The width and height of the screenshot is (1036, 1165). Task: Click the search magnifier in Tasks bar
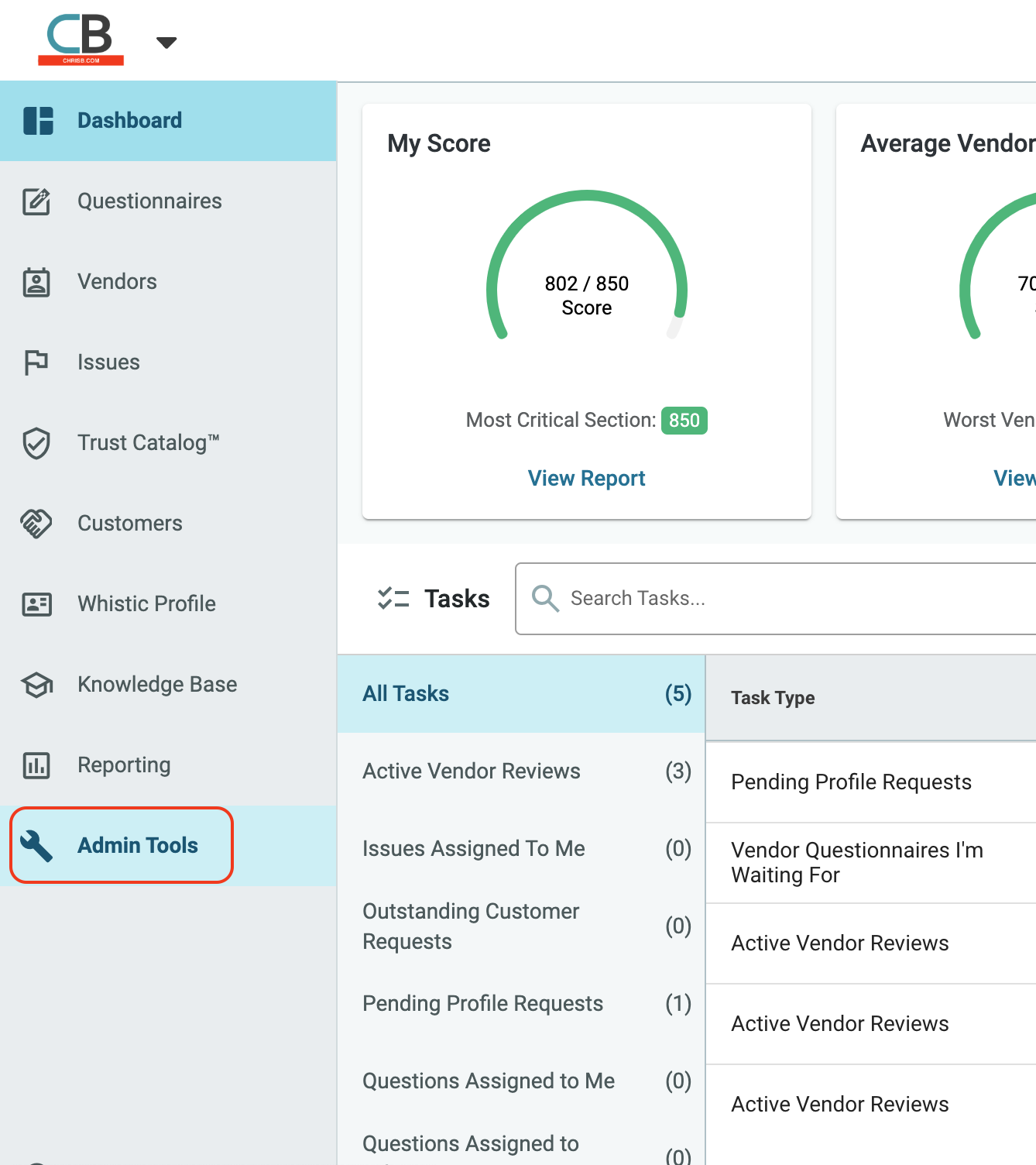click(544, 598)
